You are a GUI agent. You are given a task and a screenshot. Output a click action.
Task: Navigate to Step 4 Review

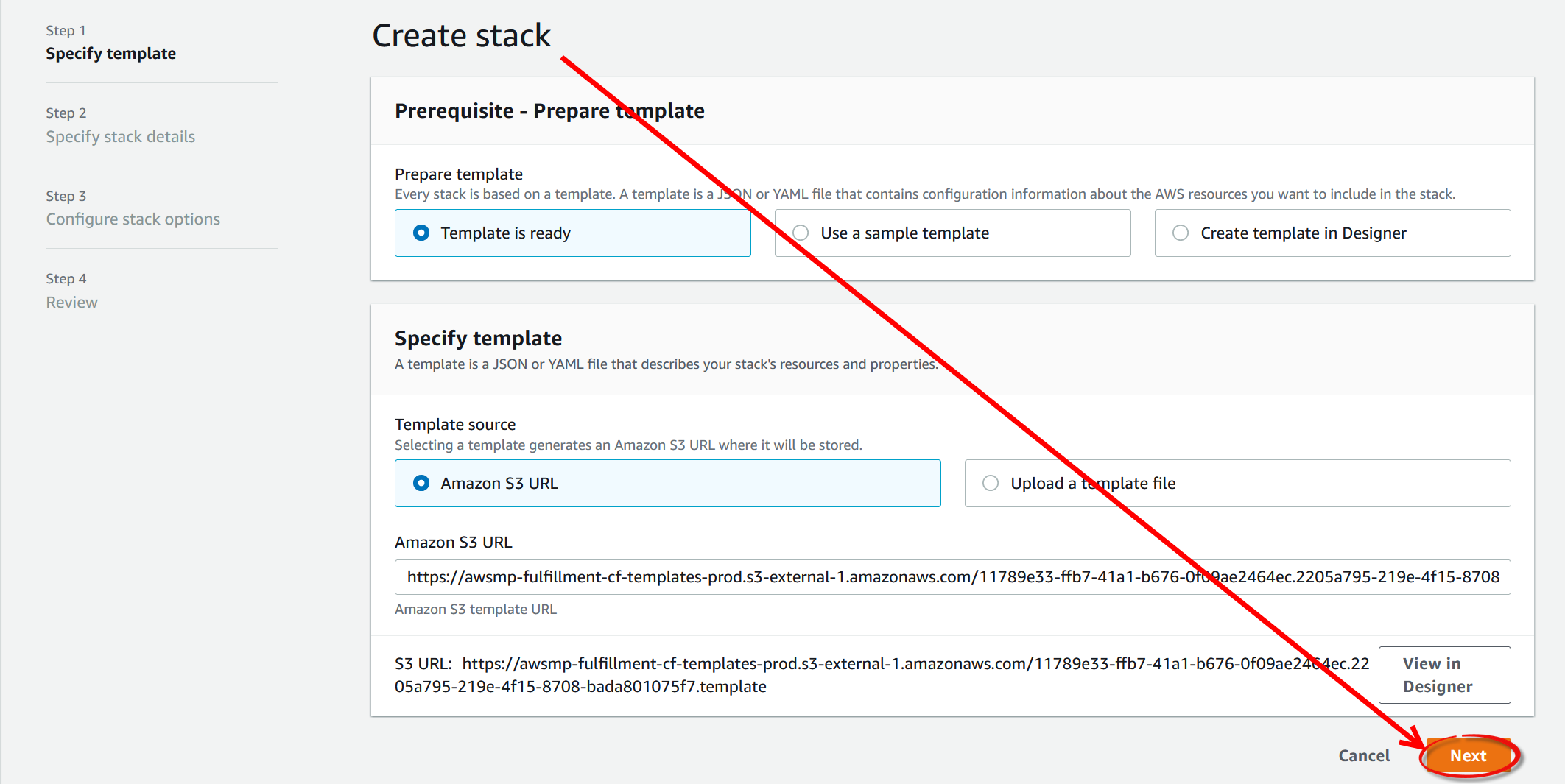point(71,303)
